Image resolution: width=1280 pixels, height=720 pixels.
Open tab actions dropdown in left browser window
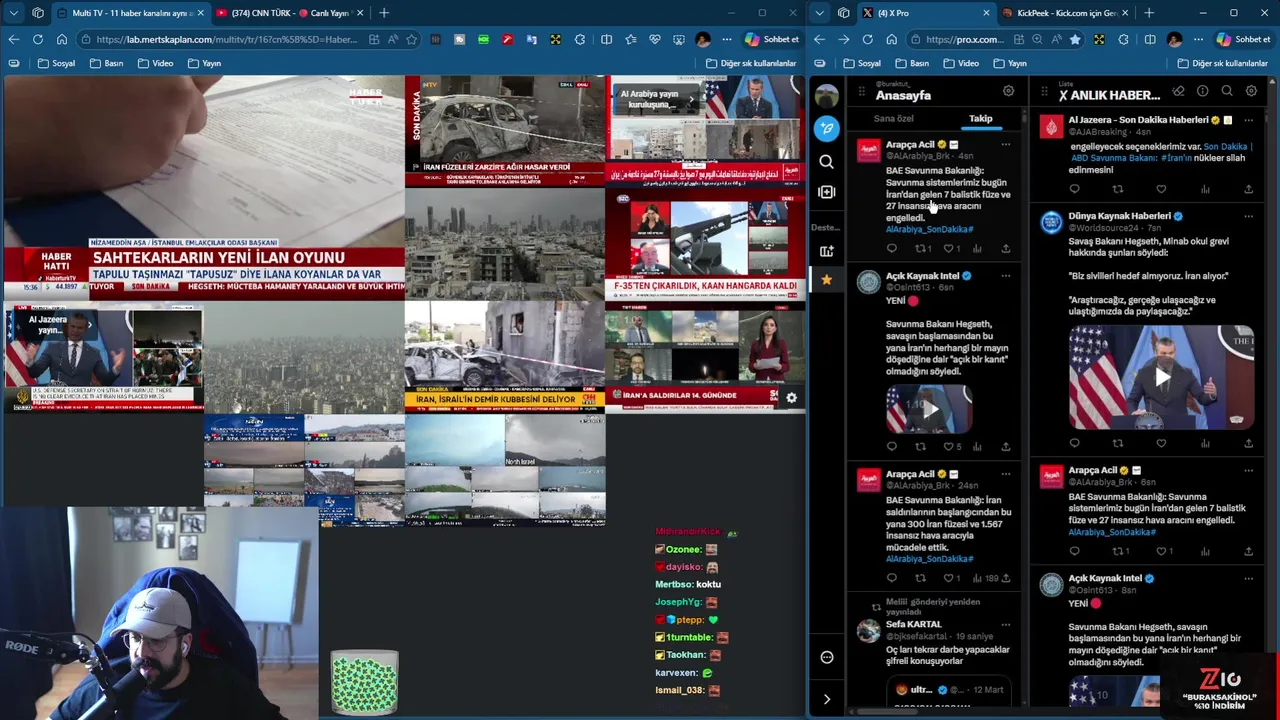(13, 13)
